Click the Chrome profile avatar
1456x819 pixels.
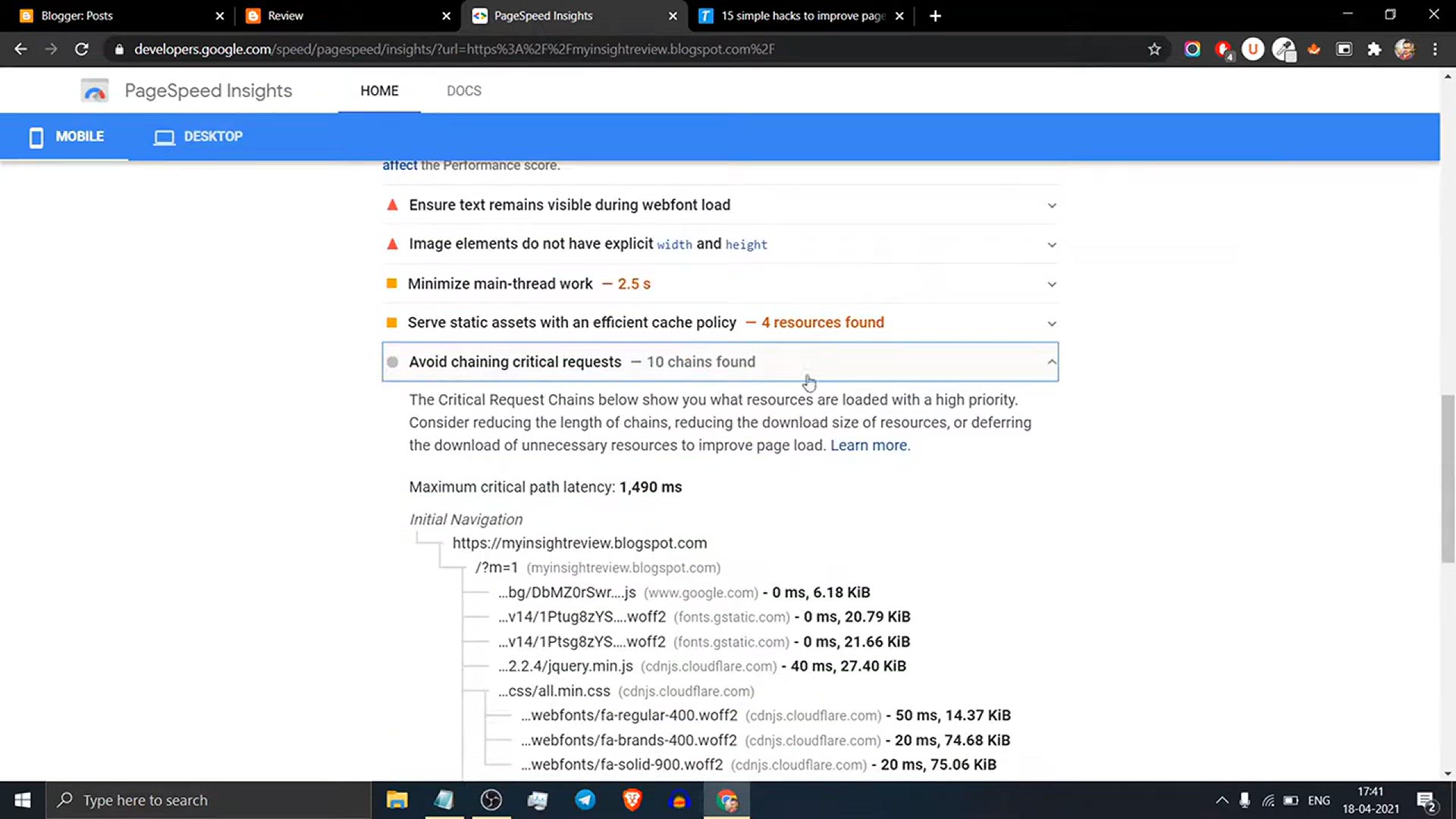tap(1404, 49)
